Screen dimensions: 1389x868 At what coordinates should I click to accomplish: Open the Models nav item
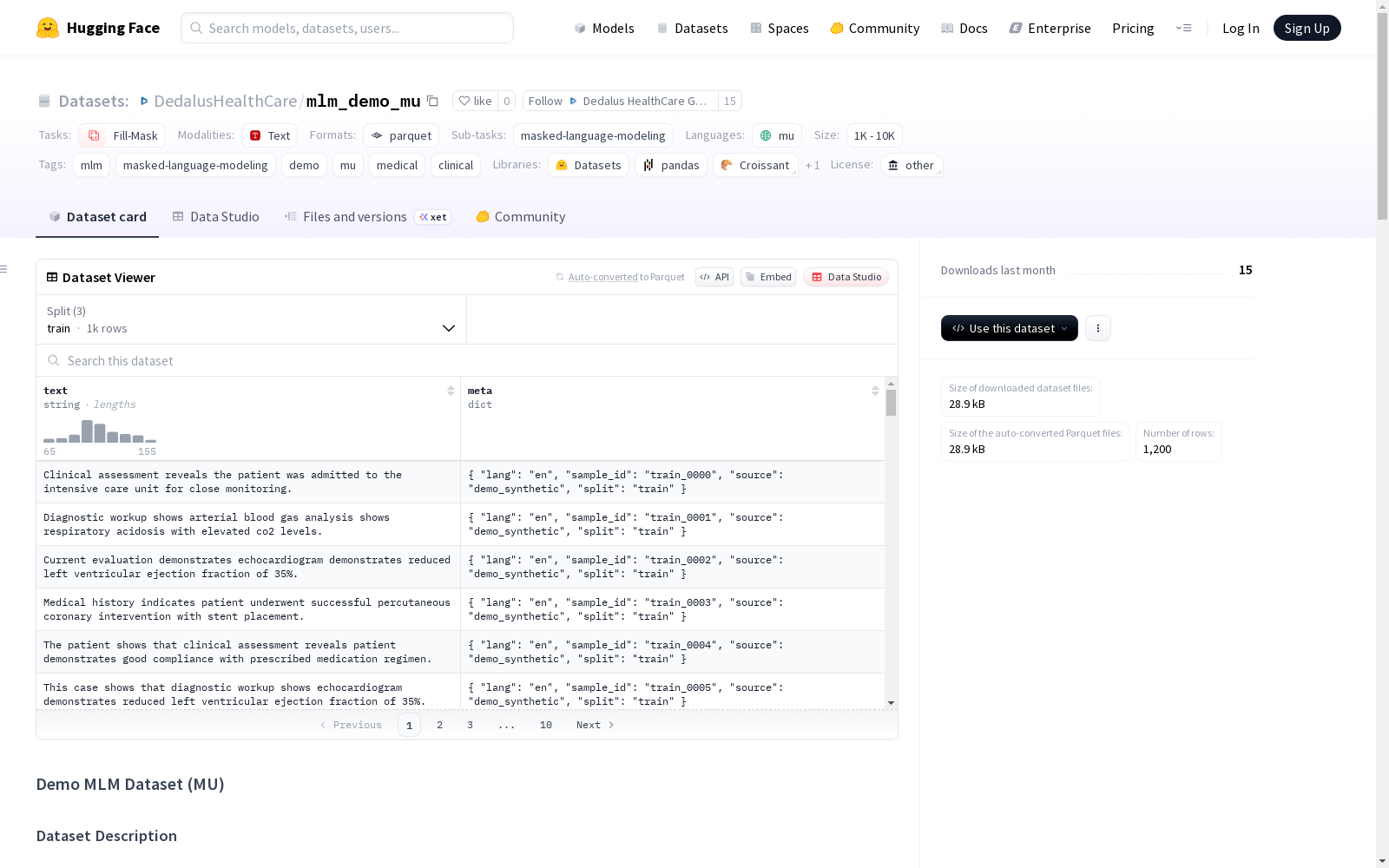pos(604,28)
